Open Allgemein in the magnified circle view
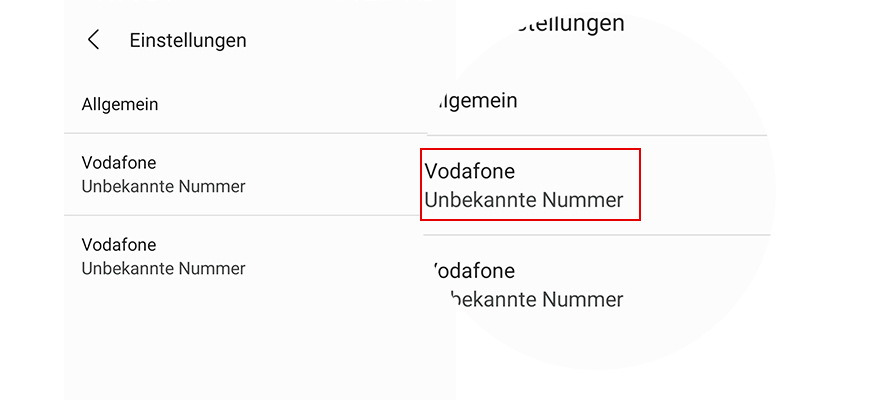The height and width of the screenshot is (400, 879). tap(475, 100)
